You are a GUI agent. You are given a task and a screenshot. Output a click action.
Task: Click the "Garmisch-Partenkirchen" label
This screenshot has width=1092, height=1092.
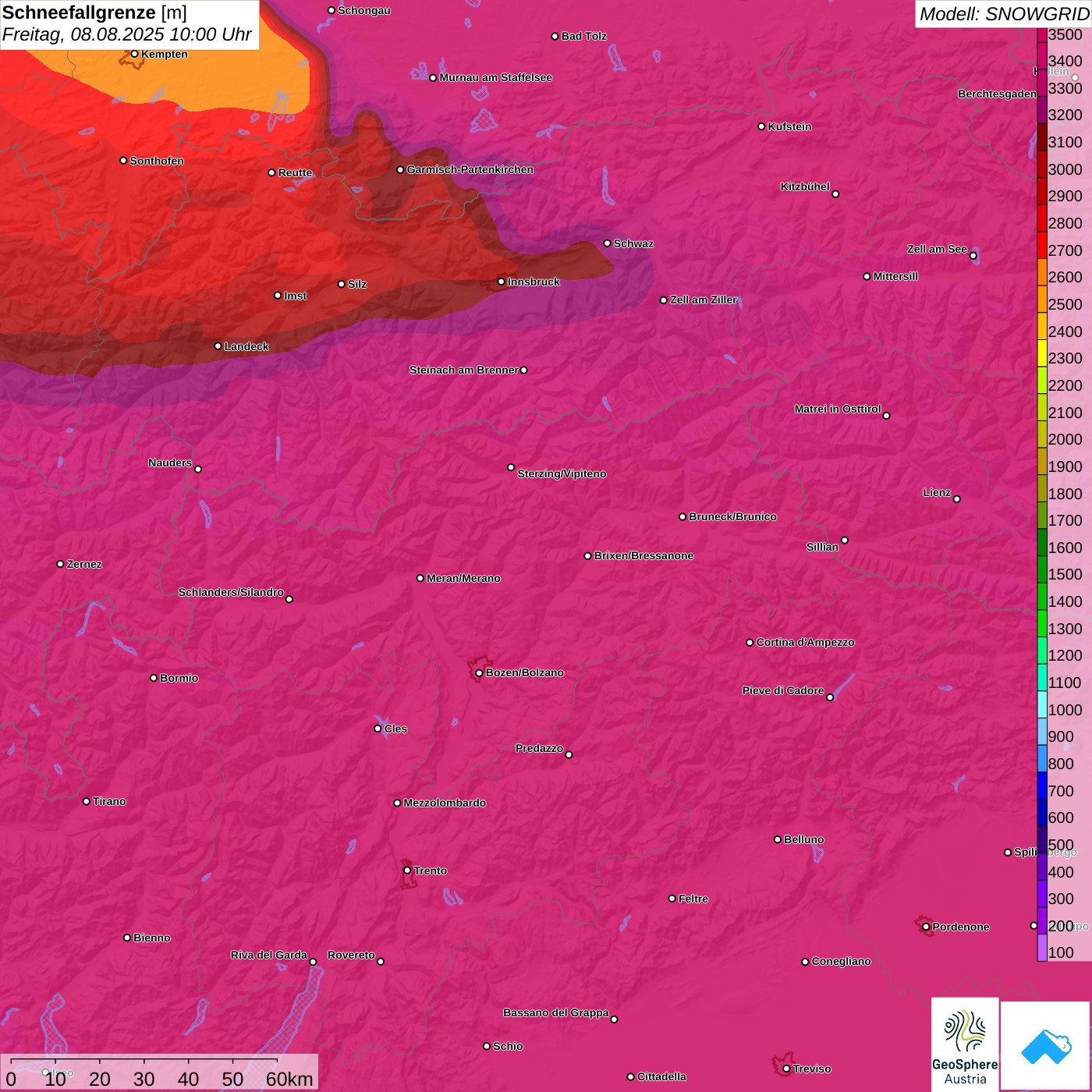click(x=470, y=169)
